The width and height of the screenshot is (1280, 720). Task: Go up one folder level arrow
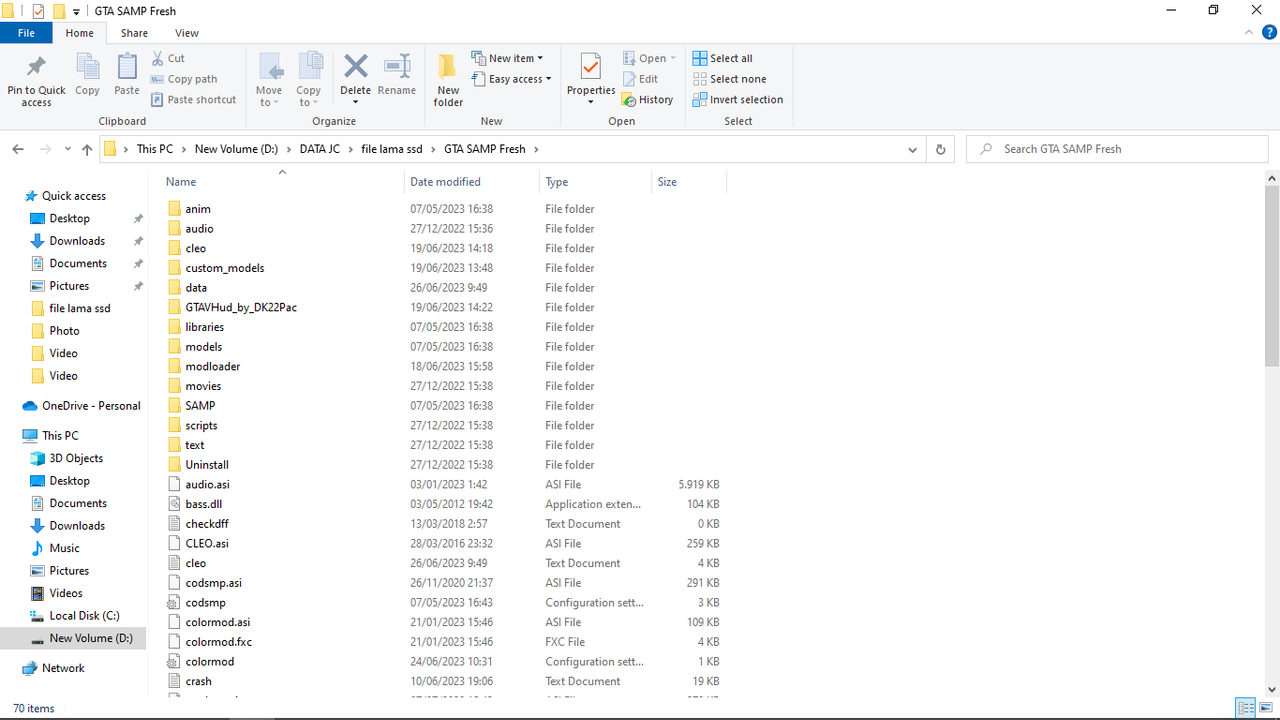point(87,149)
